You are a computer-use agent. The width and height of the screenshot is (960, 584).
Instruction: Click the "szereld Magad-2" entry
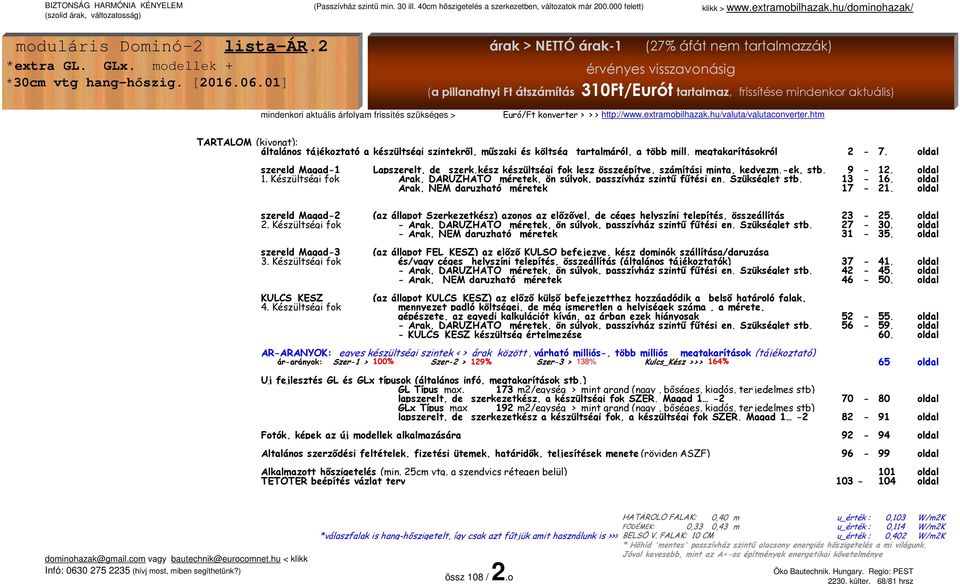(x=300, y=215)
